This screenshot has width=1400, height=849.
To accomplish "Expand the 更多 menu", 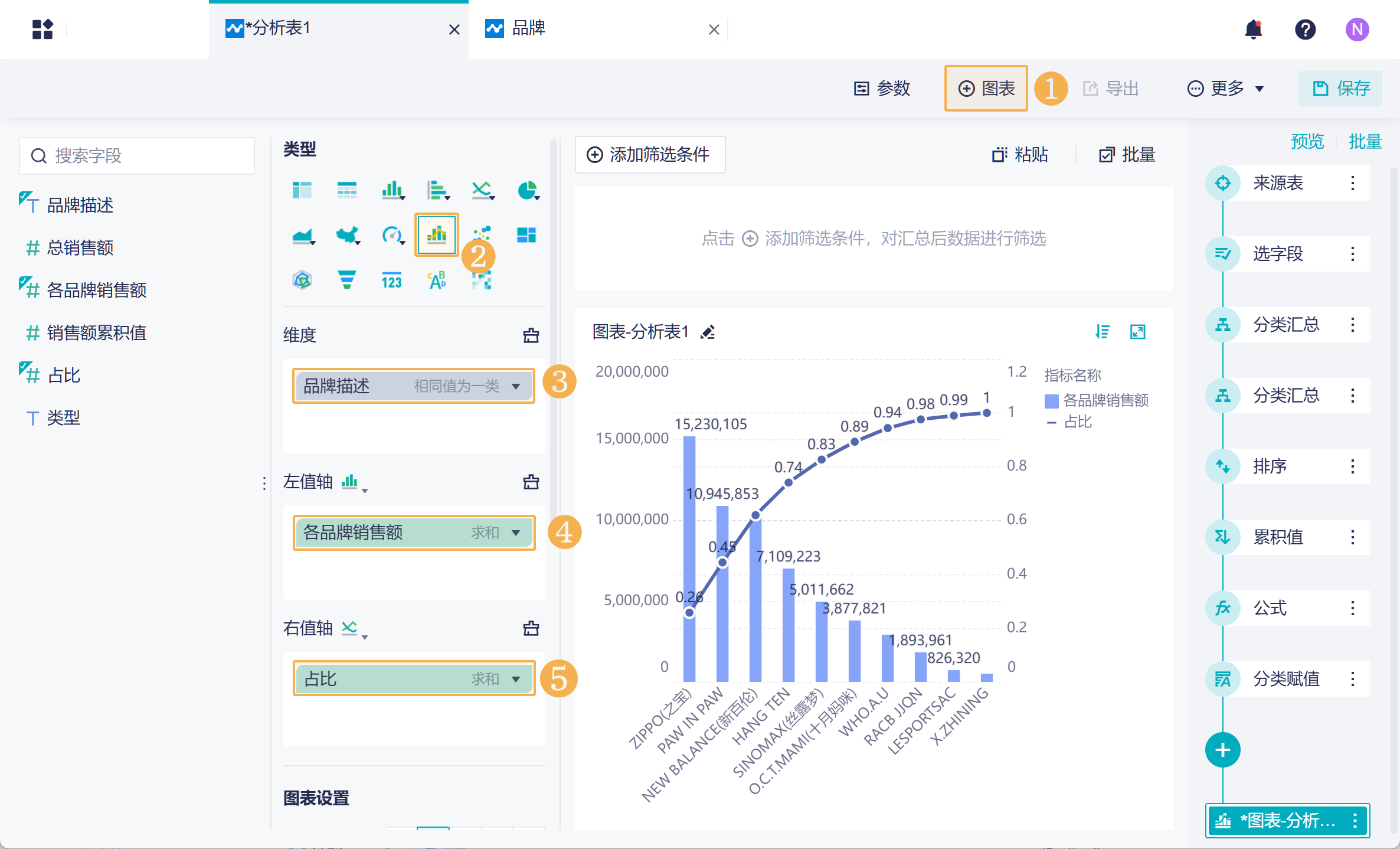I will coord(1225,89).
